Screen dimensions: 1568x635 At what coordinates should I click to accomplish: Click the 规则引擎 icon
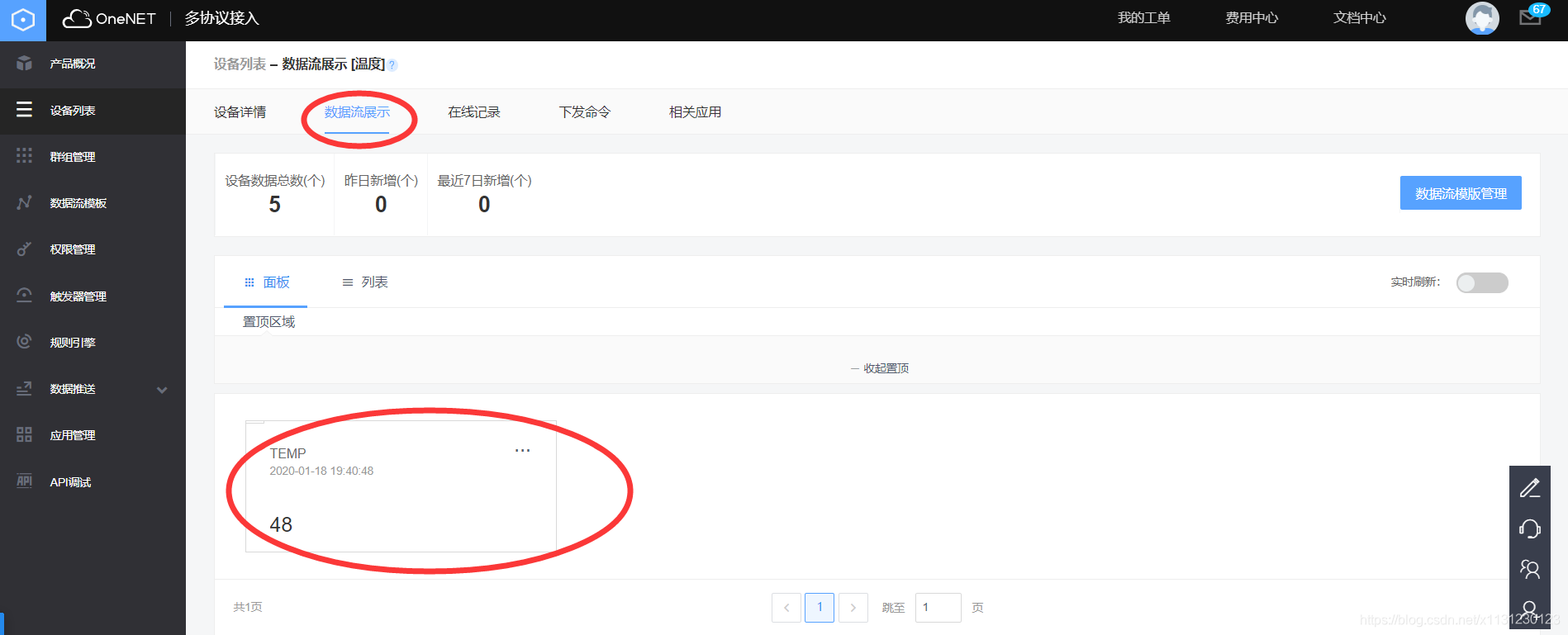point(25,342)
